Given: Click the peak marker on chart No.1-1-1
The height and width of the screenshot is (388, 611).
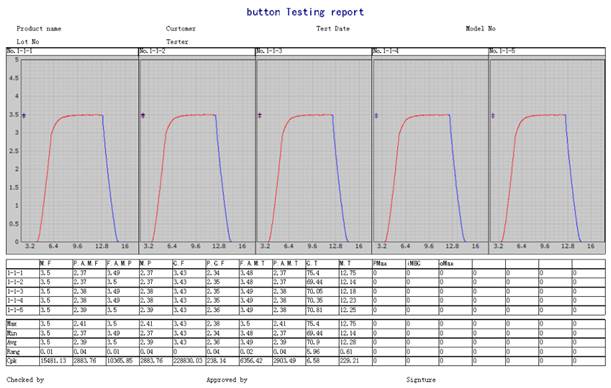Looking at the screenshot, I should click(x=24, y=116).
